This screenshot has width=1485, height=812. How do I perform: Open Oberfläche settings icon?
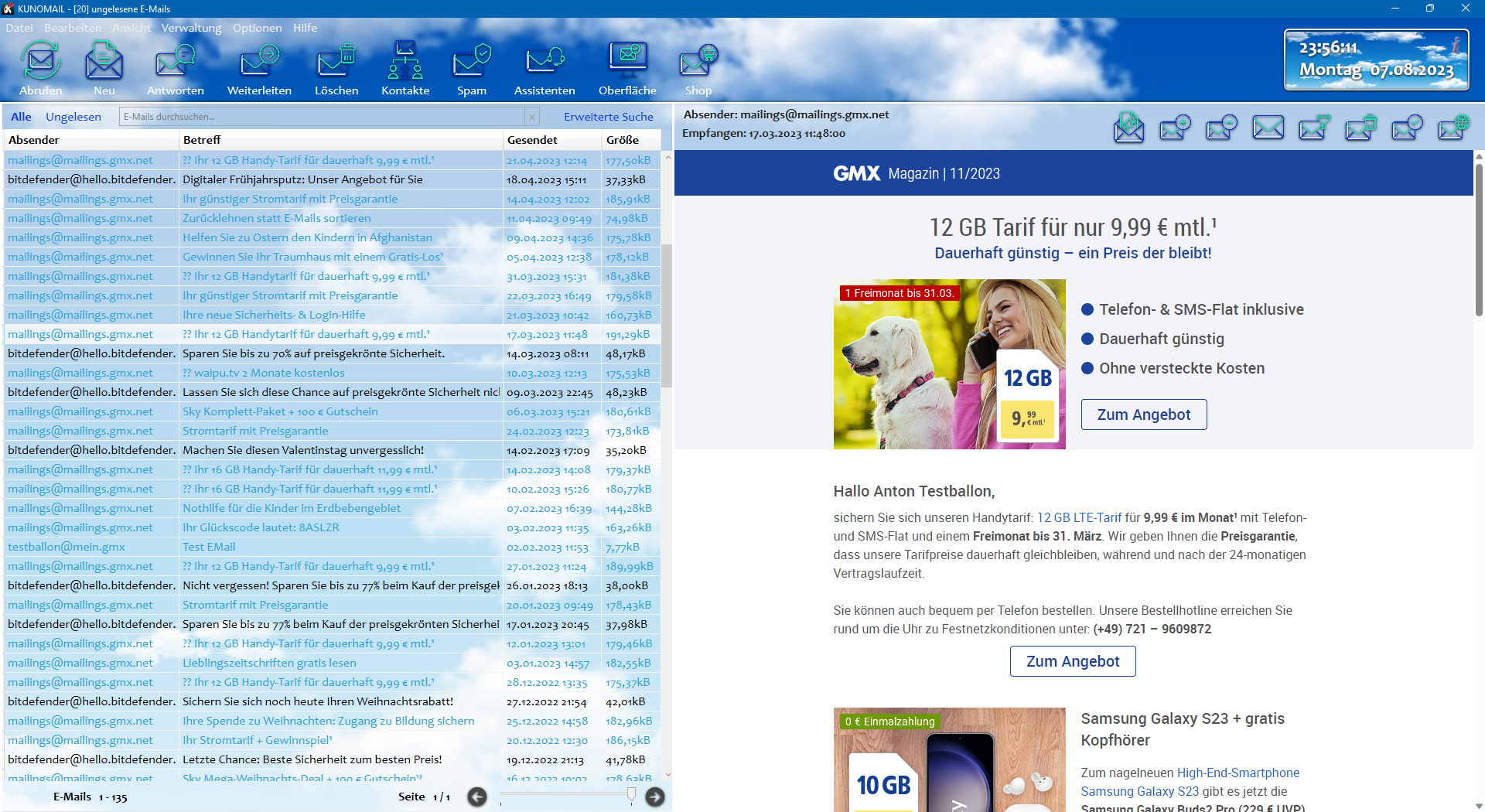627,61
